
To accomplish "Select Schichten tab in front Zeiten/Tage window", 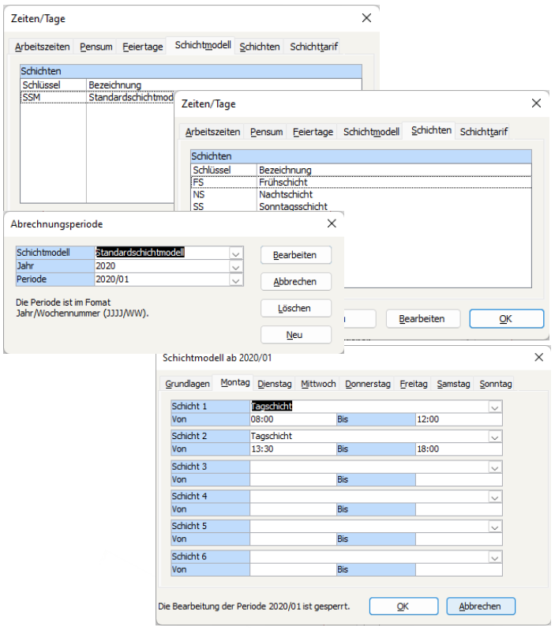I will coord(431,130).
